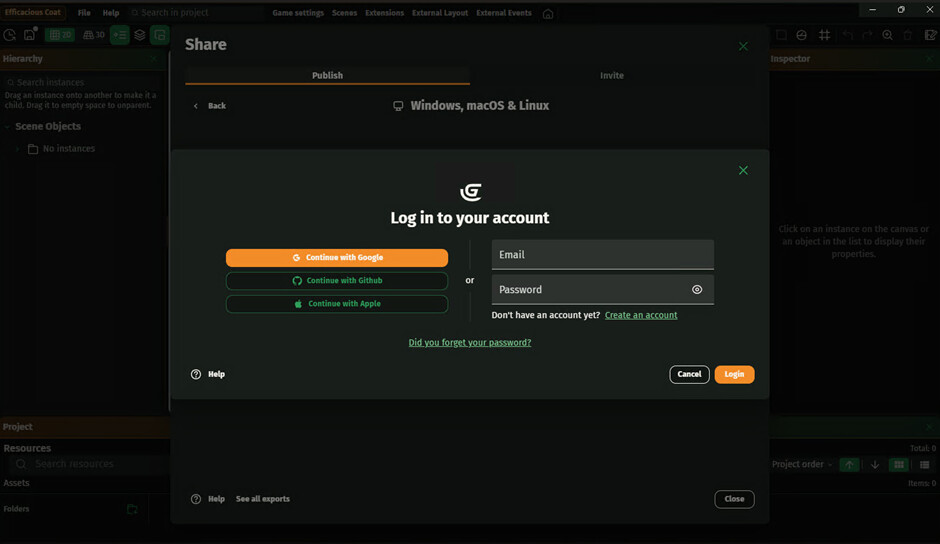Click Continue with Google button
This screenshot has width=940, height=544.
coord(337,258)
